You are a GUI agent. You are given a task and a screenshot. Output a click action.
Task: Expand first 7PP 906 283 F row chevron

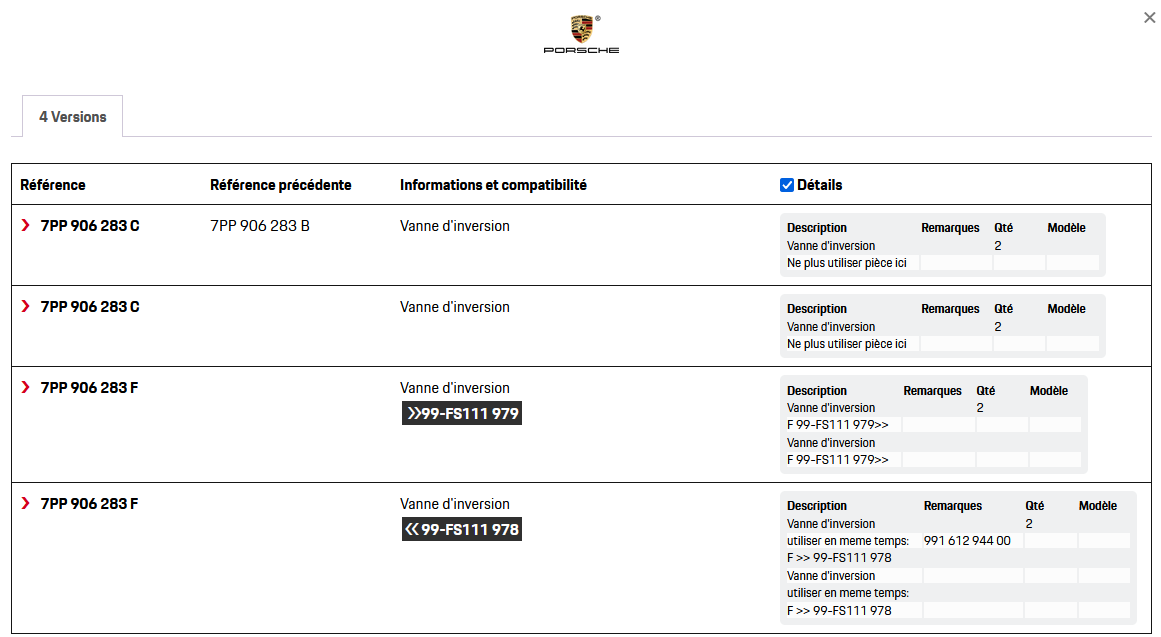(26, 387)
